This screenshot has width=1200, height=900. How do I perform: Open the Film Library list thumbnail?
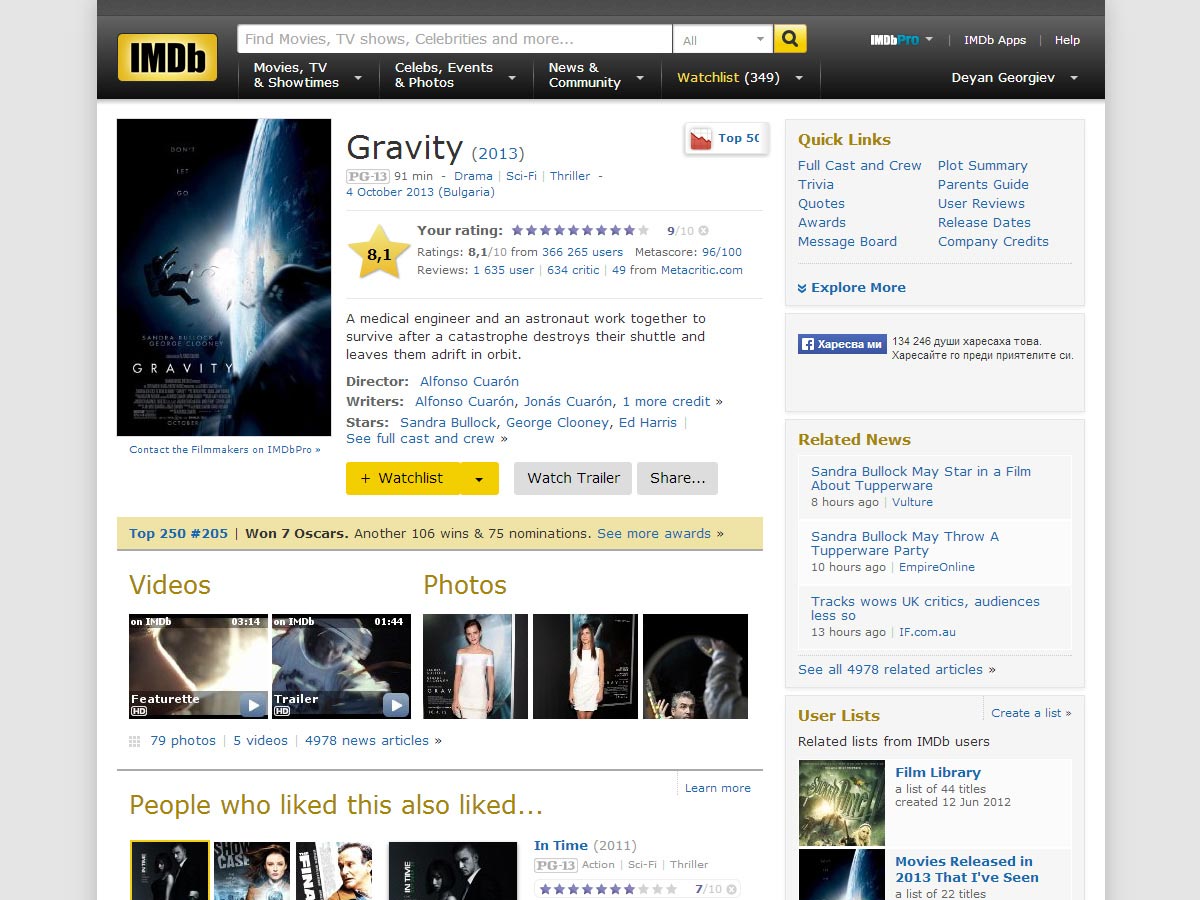pos(842,803)
